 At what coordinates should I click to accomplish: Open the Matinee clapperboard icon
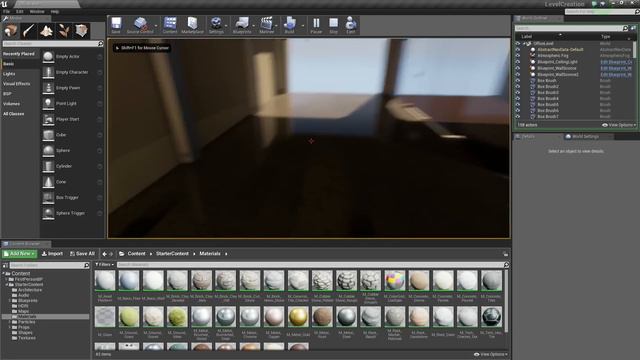point(267,25)
